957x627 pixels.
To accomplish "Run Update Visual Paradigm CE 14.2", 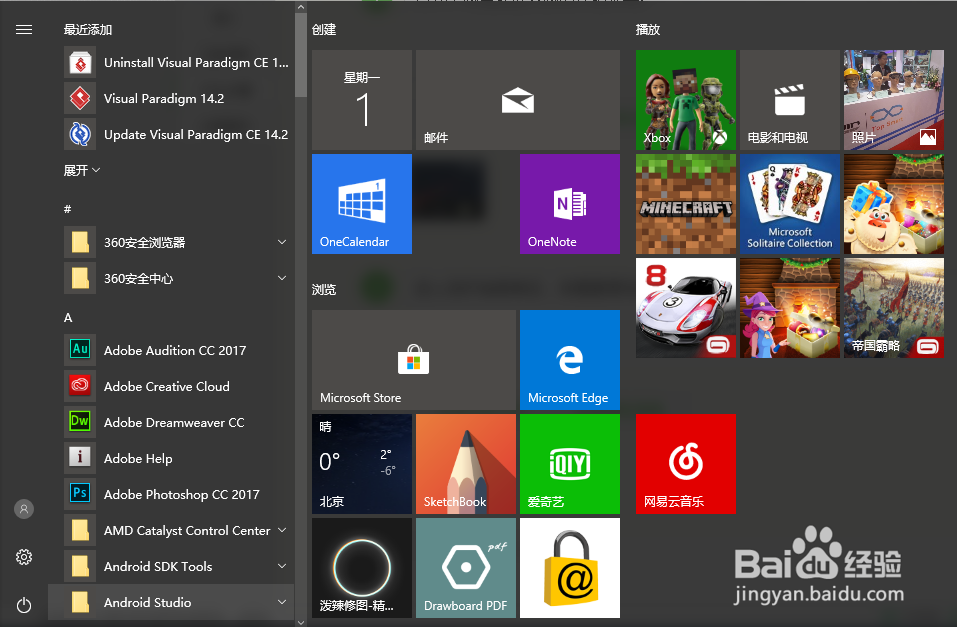I will tap(178, 134).
